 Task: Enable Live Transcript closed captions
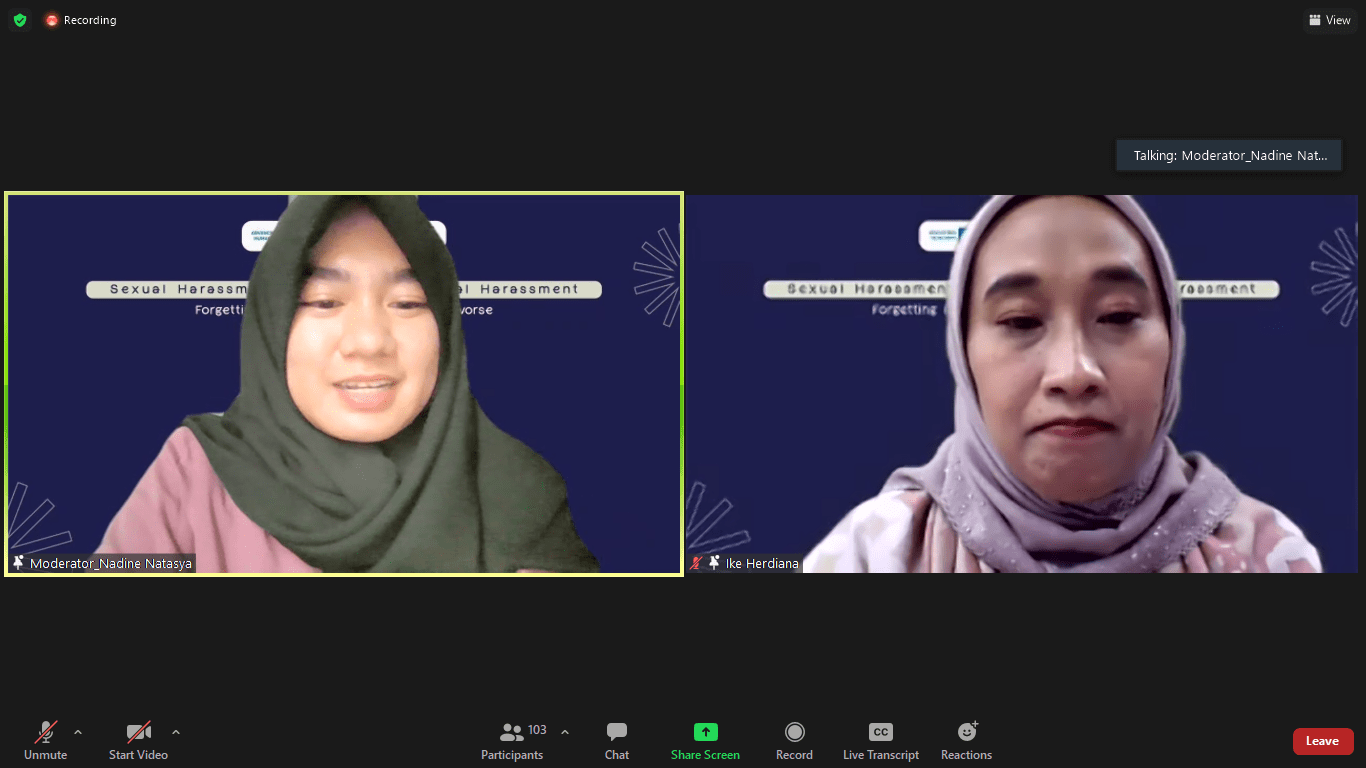coord(880,741)
